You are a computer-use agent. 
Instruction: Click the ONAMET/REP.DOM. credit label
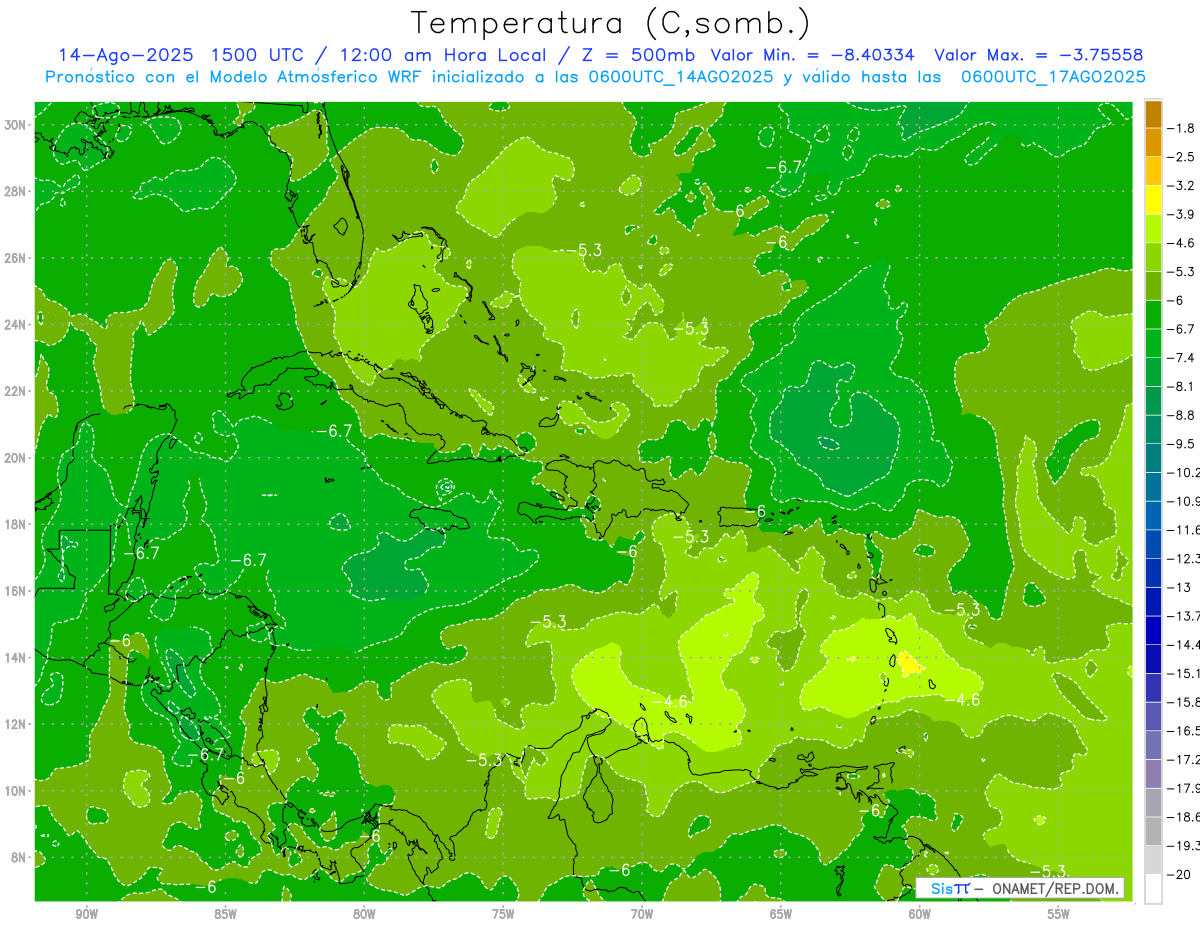pos(1055,888)
